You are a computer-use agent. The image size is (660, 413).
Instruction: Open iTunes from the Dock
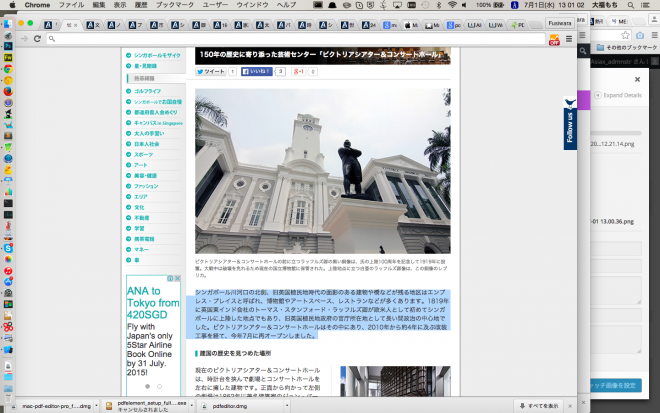(x=8, y=271)
